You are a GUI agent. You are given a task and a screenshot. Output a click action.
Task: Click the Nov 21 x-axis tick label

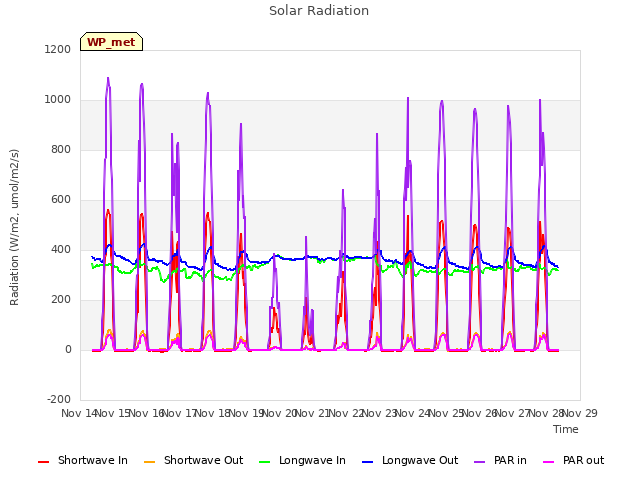click(312, 413)
